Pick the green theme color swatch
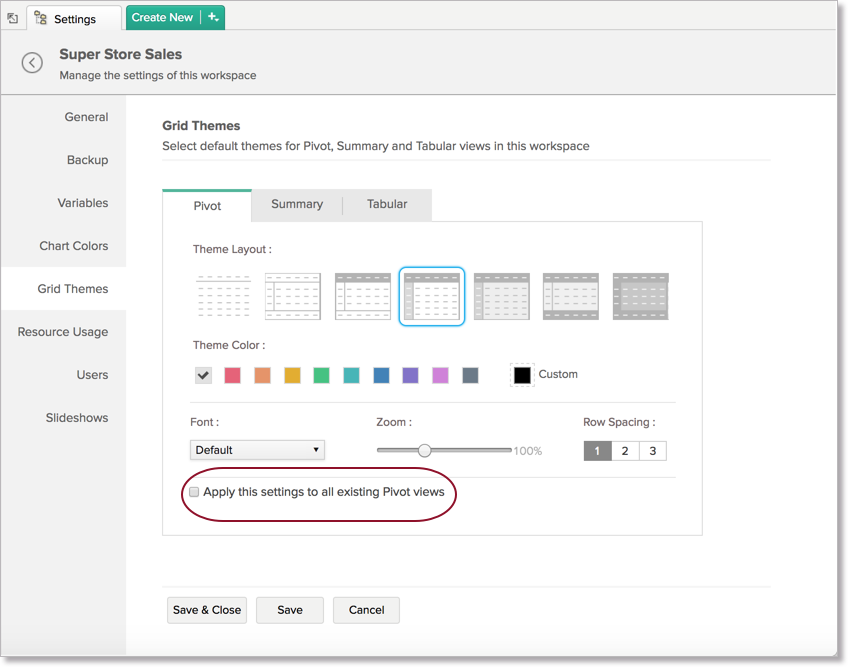 point(321,375)
